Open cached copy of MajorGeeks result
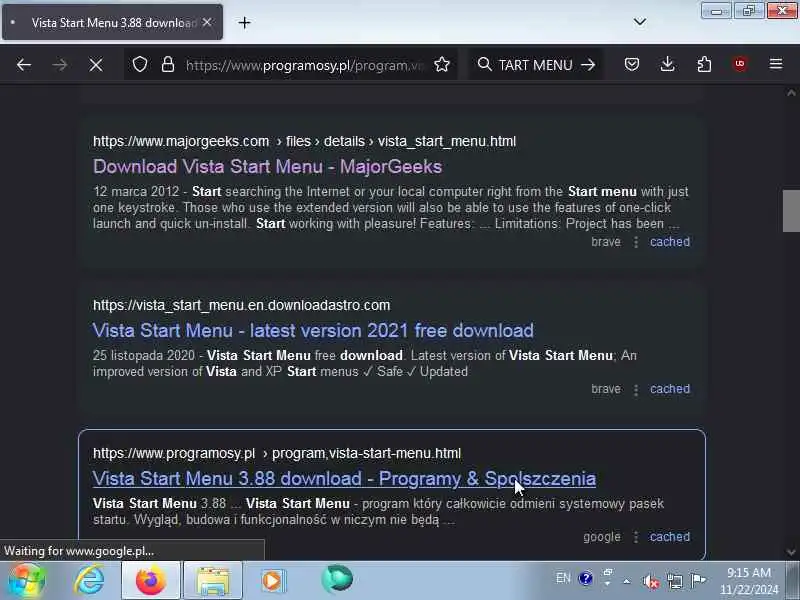The image size is (800, 600). (x=669, y=241)
